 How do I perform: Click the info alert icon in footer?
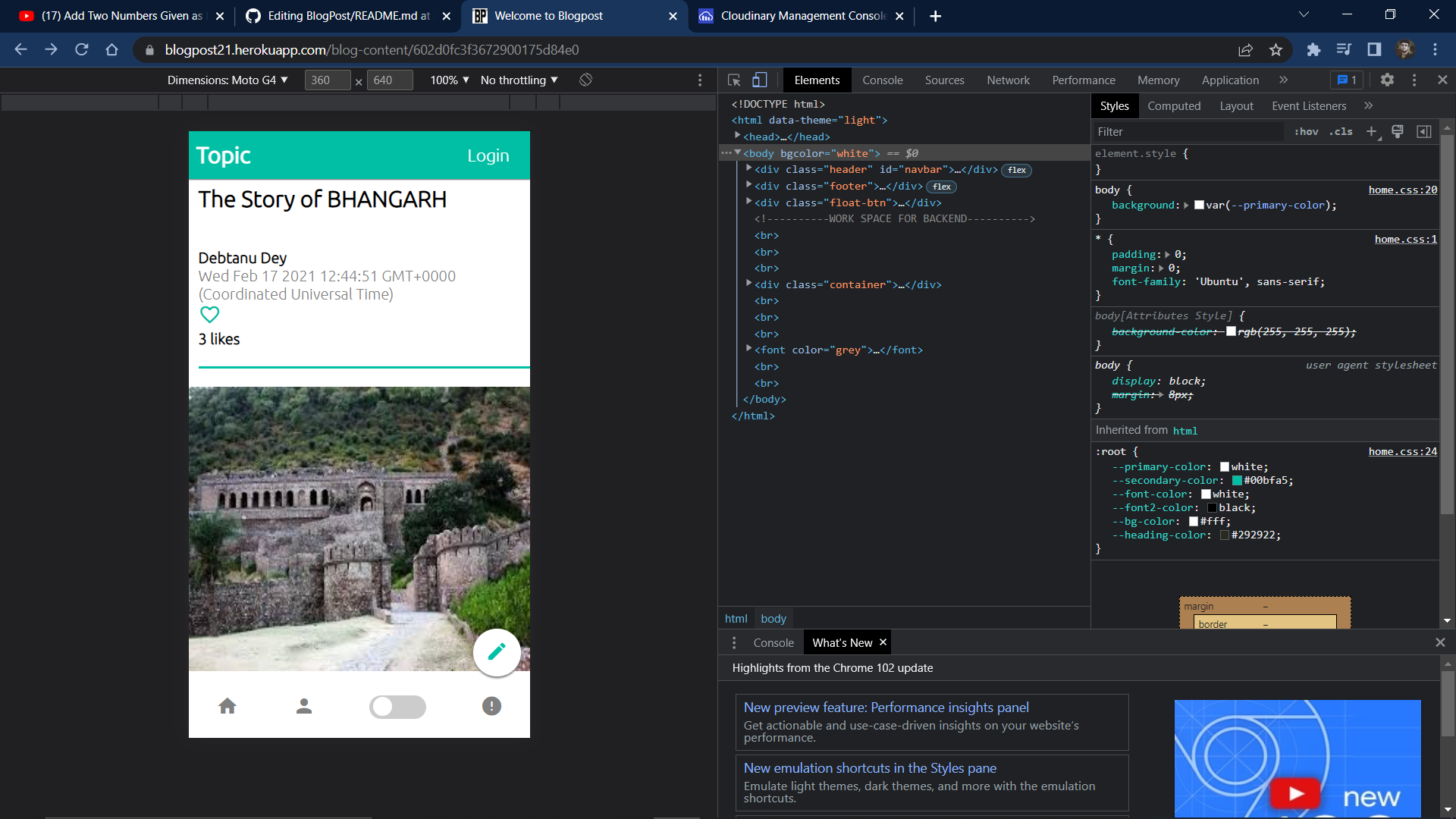[491, 707]
